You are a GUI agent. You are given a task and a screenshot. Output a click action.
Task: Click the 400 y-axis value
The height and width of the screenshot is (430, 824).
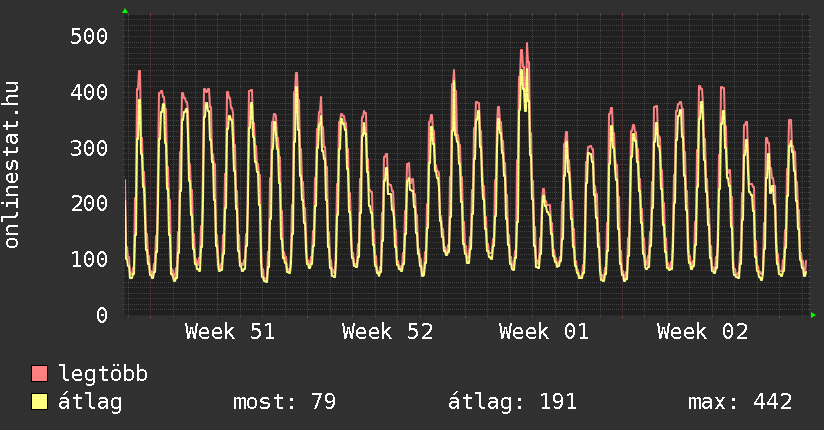point(89,93)
